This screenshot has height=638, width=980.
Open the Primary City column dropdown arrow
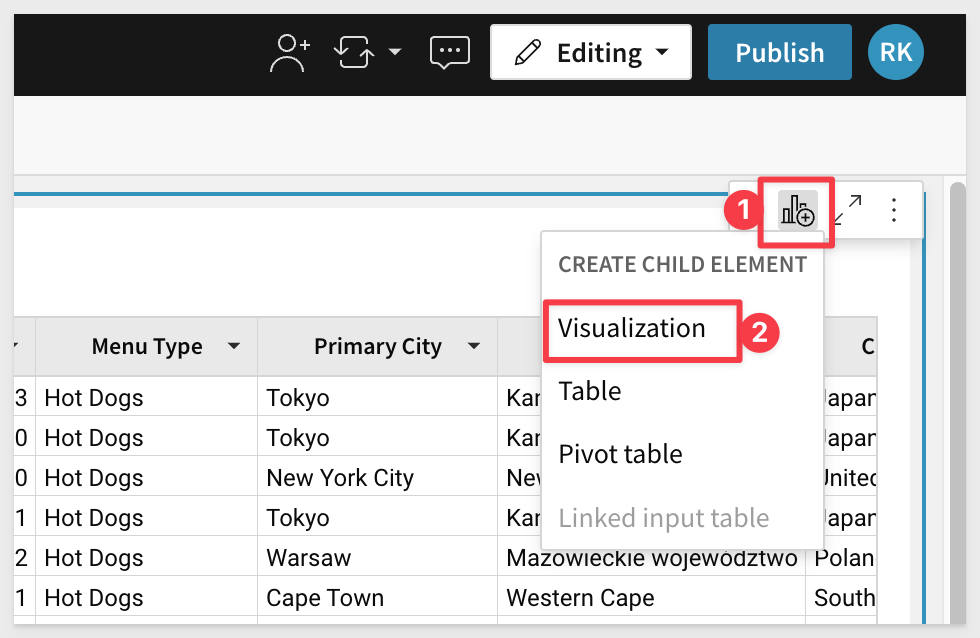tap(474, 346)
